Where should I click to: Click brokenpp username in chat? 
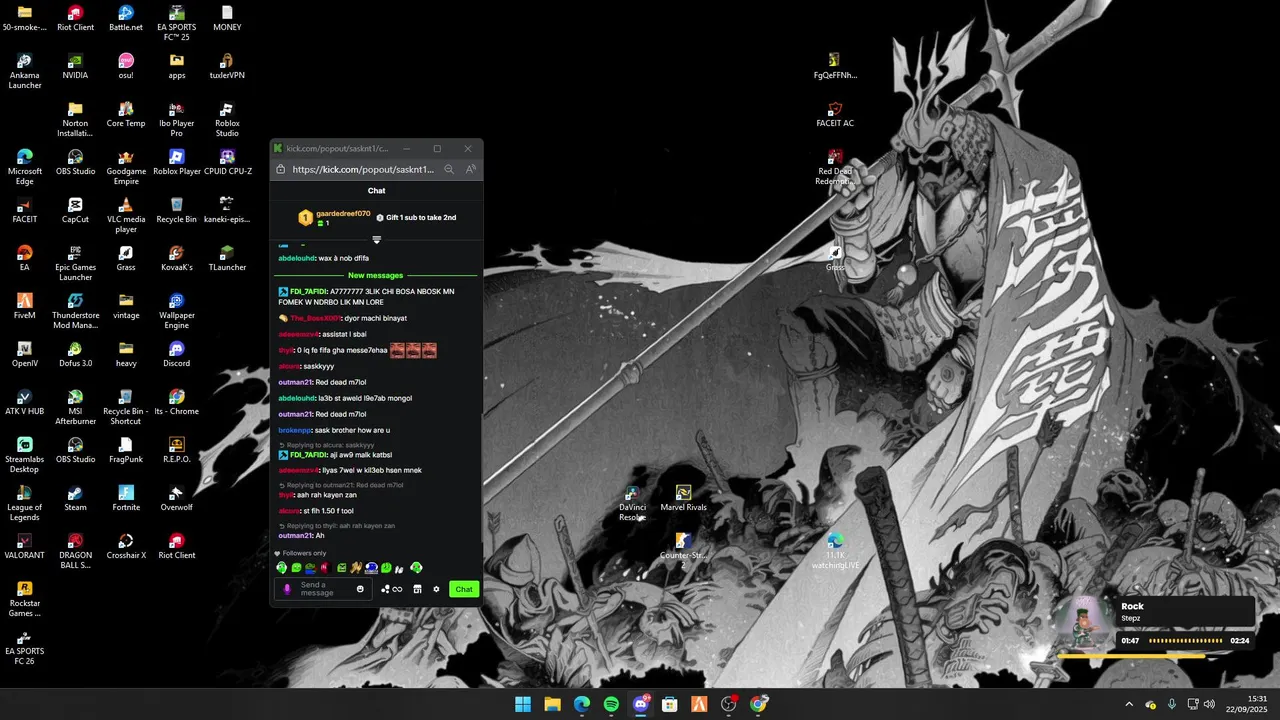click(x=294, y=430)
